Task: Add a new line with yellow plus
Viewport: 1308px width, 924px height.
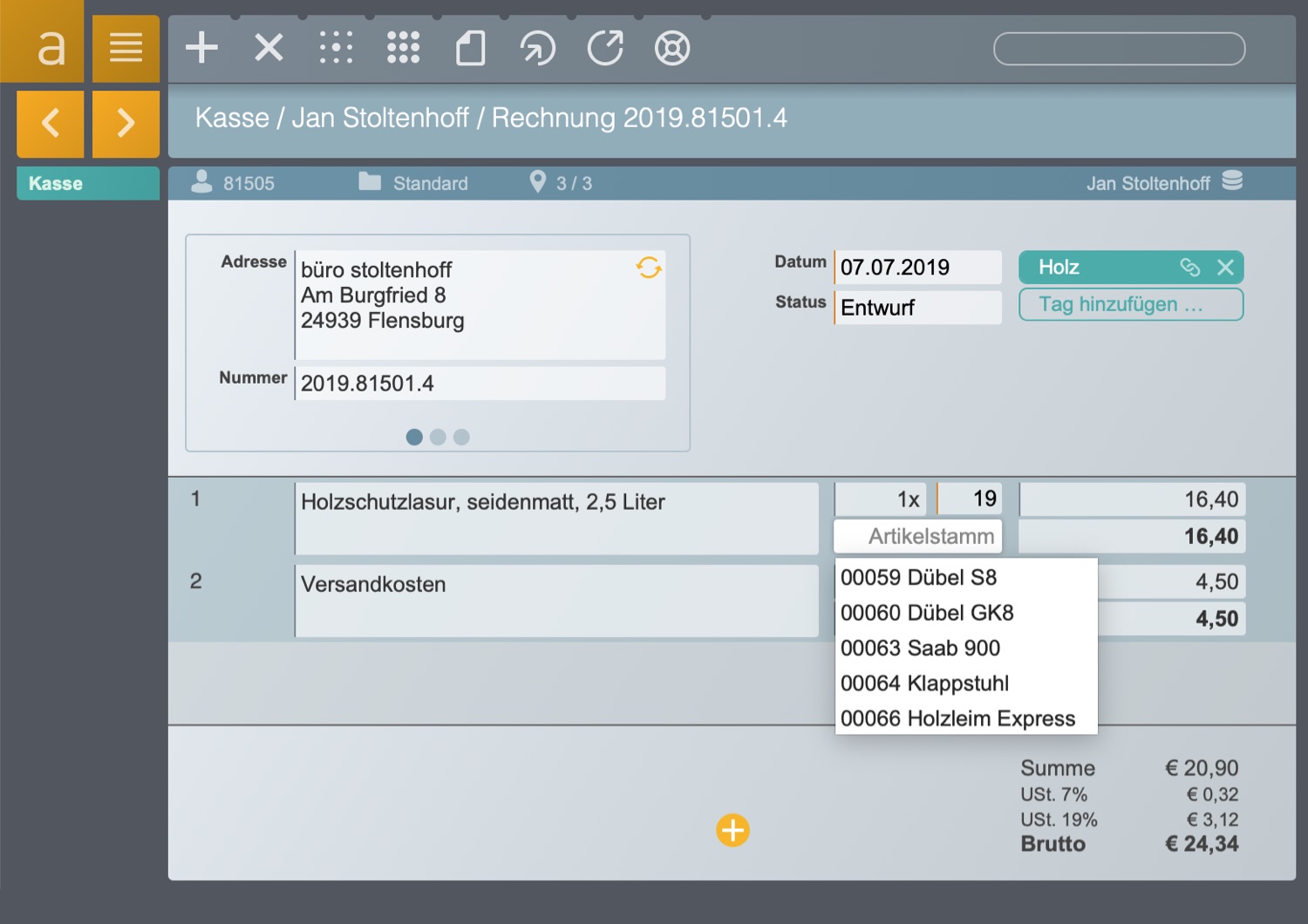Action: (x=732, y=830)
